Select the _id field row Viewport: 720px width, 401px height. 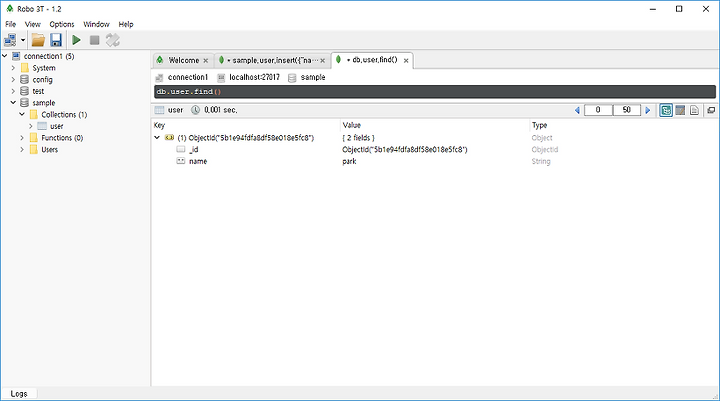pos(435,149)
